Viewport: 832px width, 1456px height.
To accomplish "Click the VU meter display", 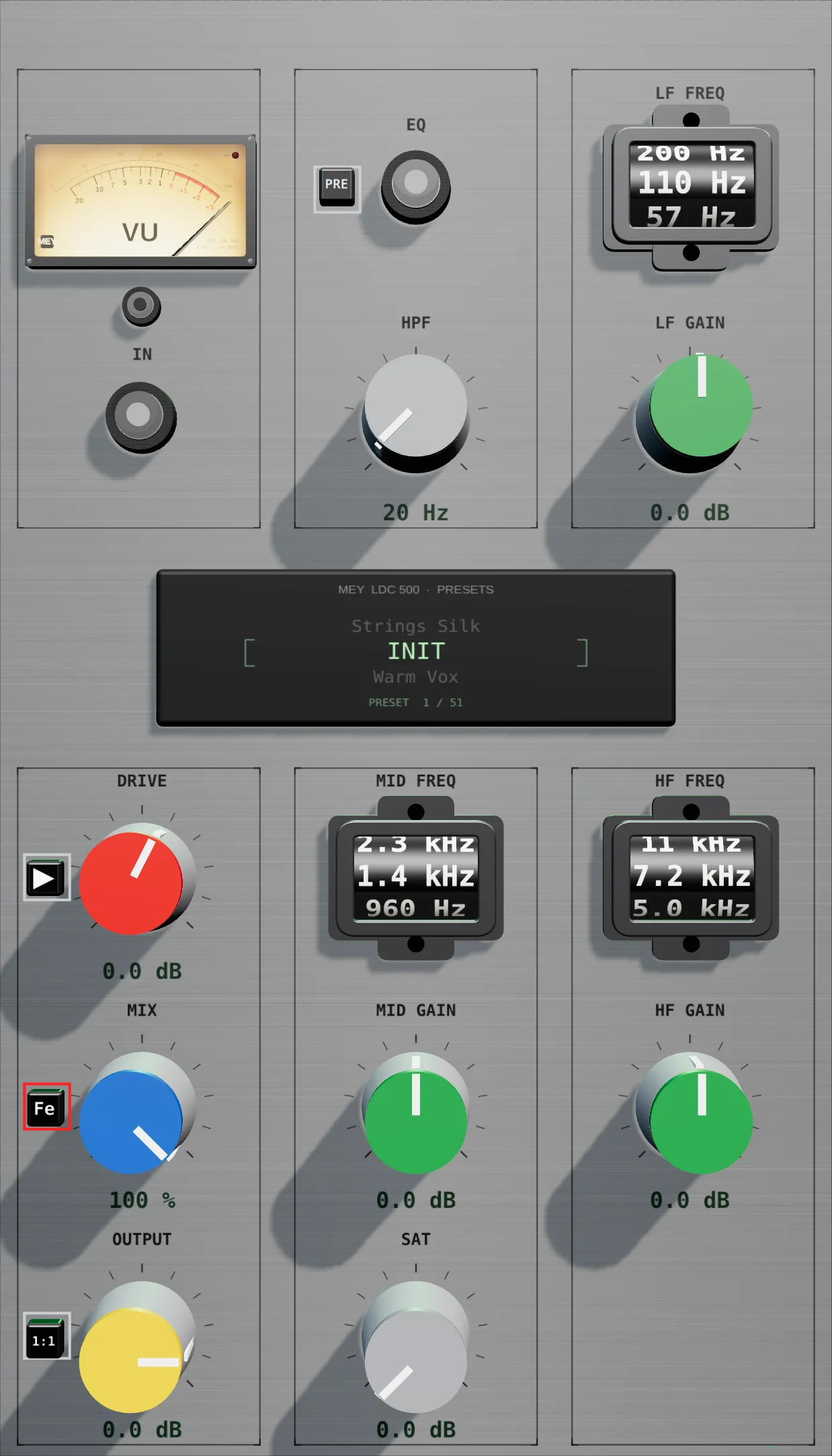I will 140,202.
